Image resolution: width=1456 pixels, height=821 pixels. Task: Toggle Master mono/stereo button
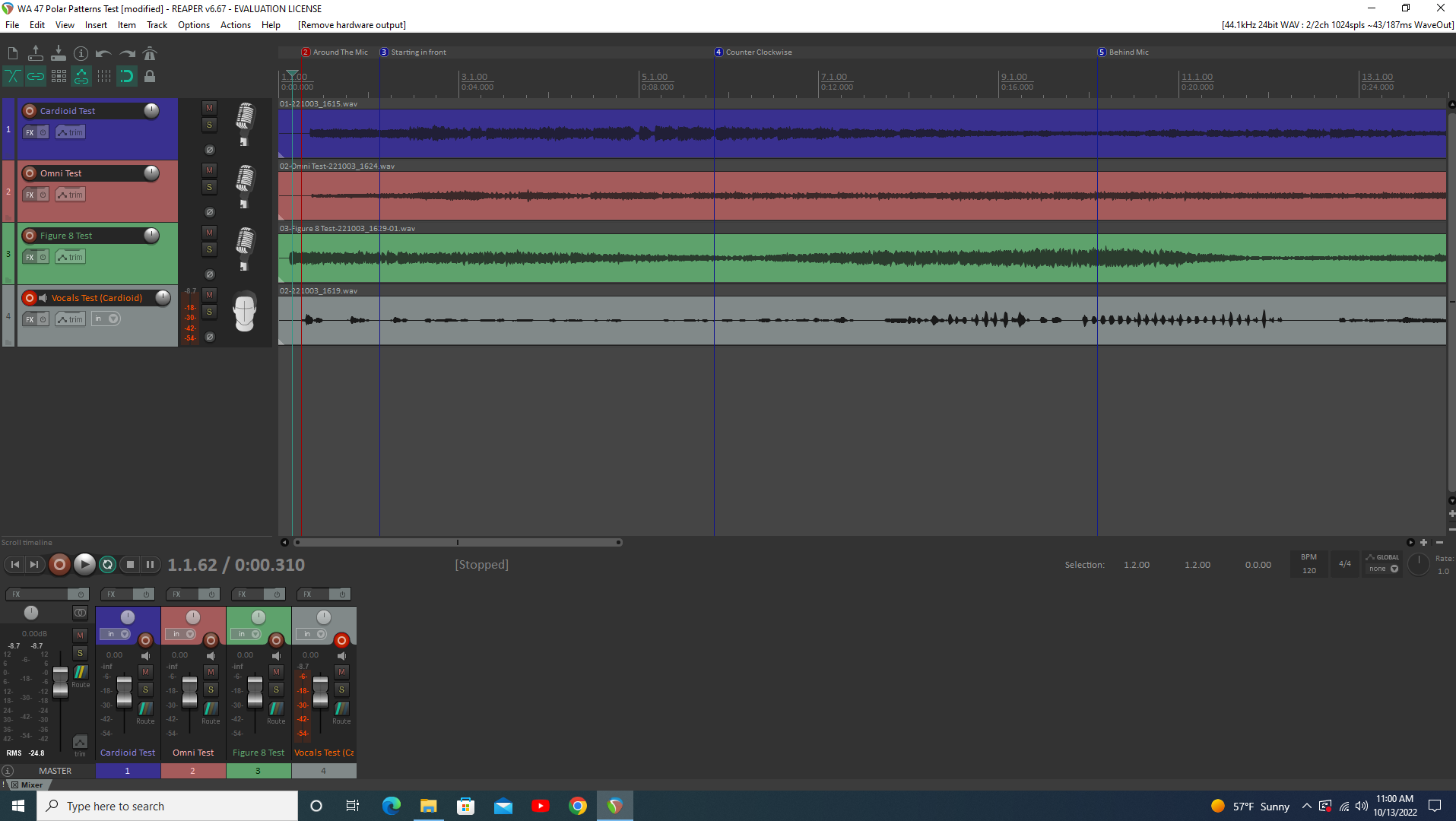coord(80,613)
